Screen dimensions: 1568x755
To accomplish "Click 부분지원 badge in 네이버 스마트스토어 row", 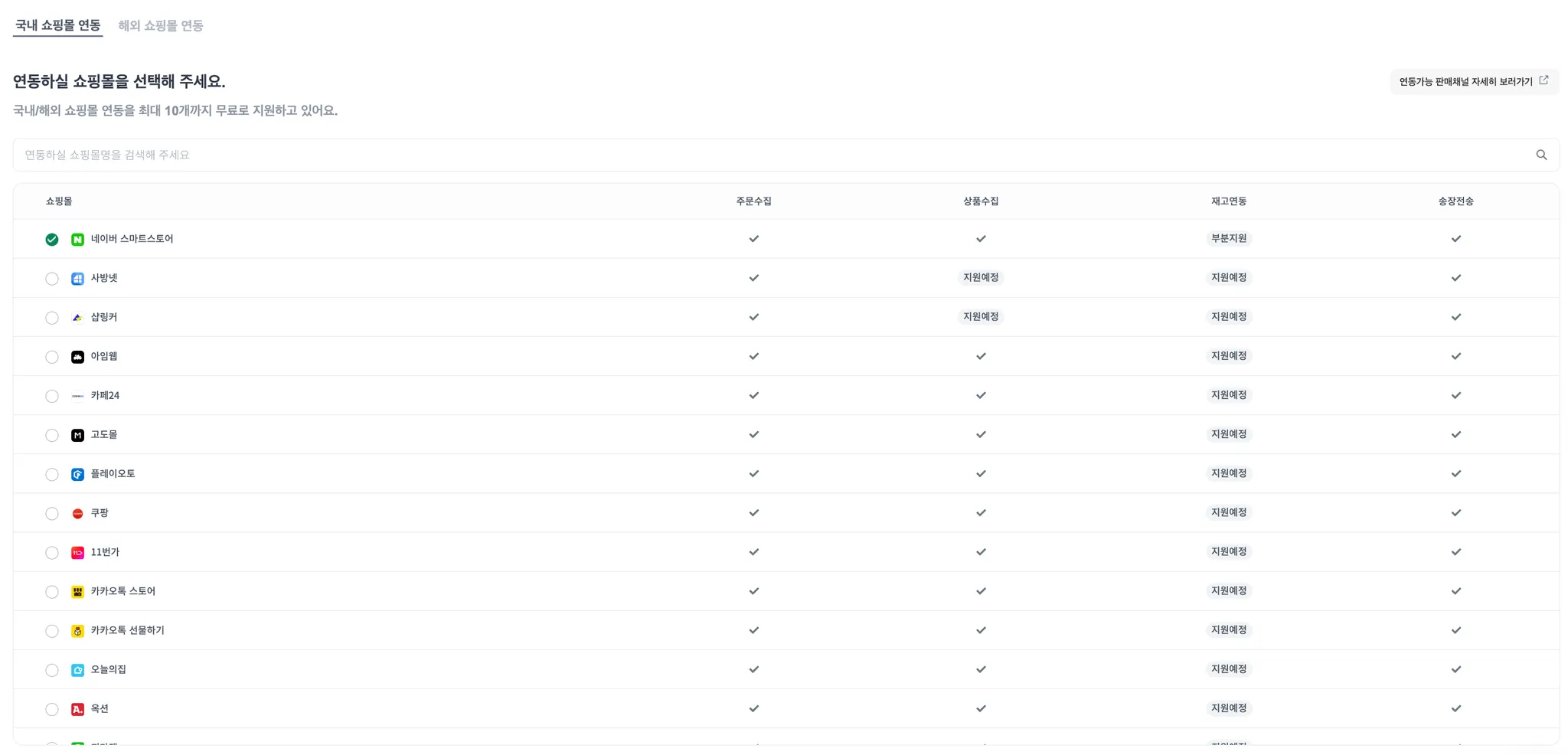I will coord(1229,238).
